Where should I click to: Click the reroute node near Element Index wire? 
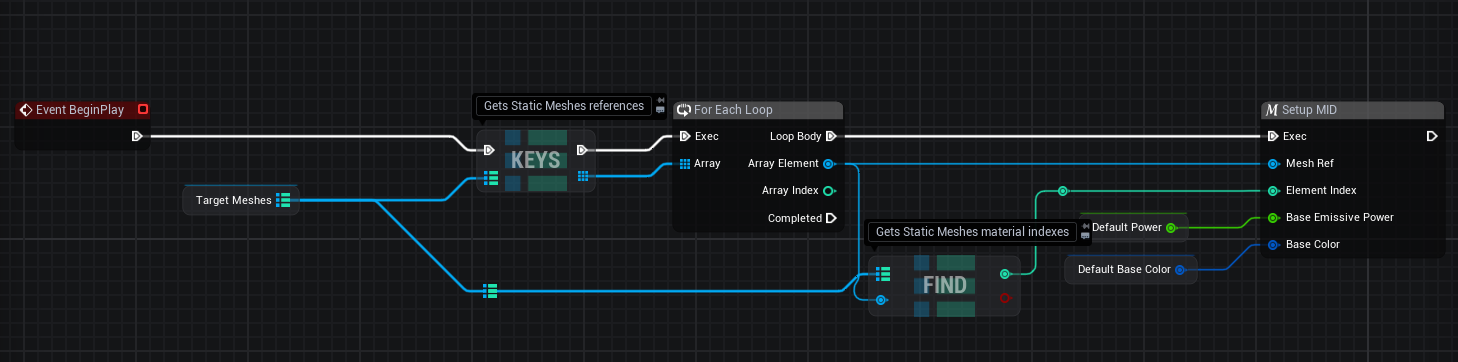click(x=1063, y=190)
